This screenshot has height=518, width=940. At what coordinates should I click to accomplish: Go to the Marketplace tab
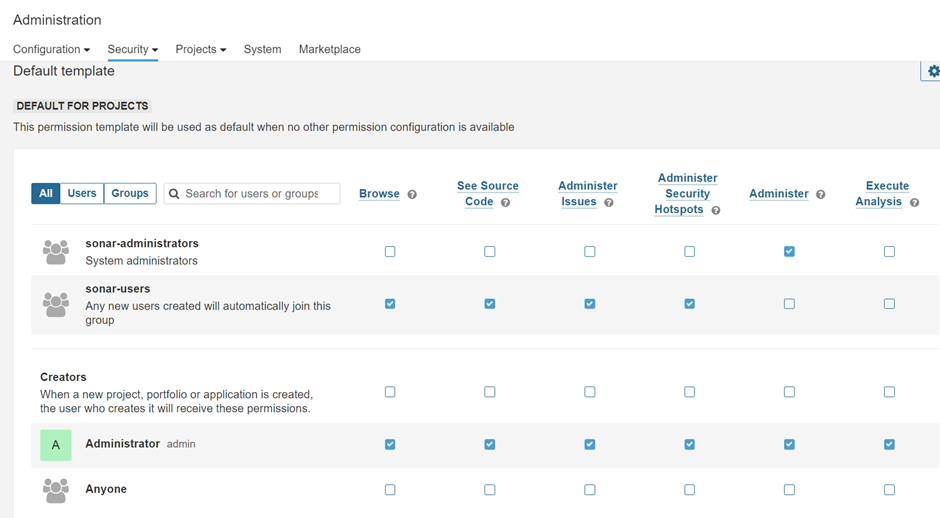329,49
